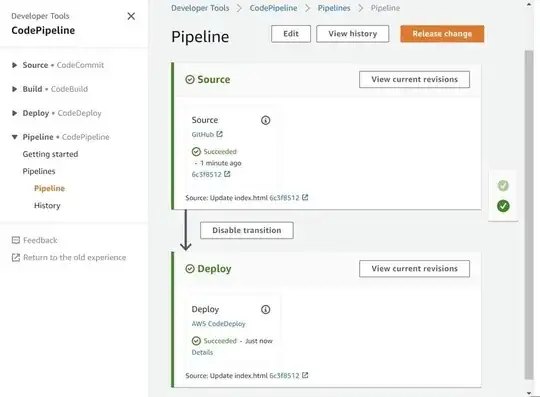Click the Source stage success check icon
The height and width of the screenshot is (397, 540).
click(190, 80)
